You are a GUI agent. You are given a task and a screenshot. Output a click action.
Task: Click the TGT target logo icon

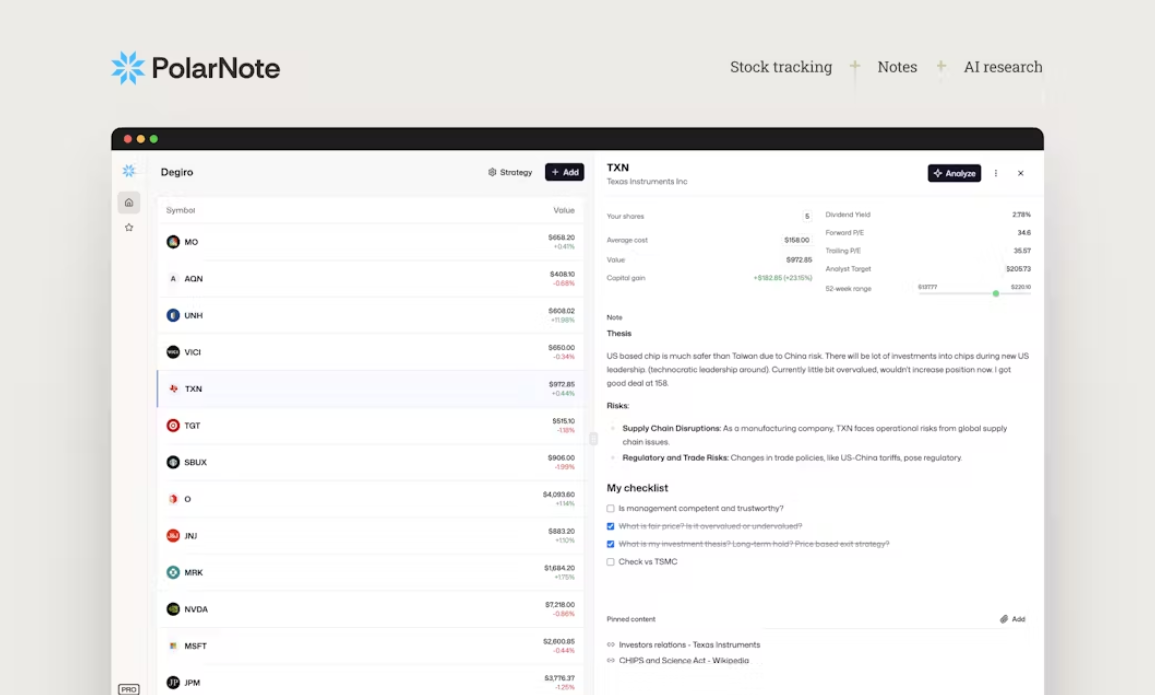173,426
